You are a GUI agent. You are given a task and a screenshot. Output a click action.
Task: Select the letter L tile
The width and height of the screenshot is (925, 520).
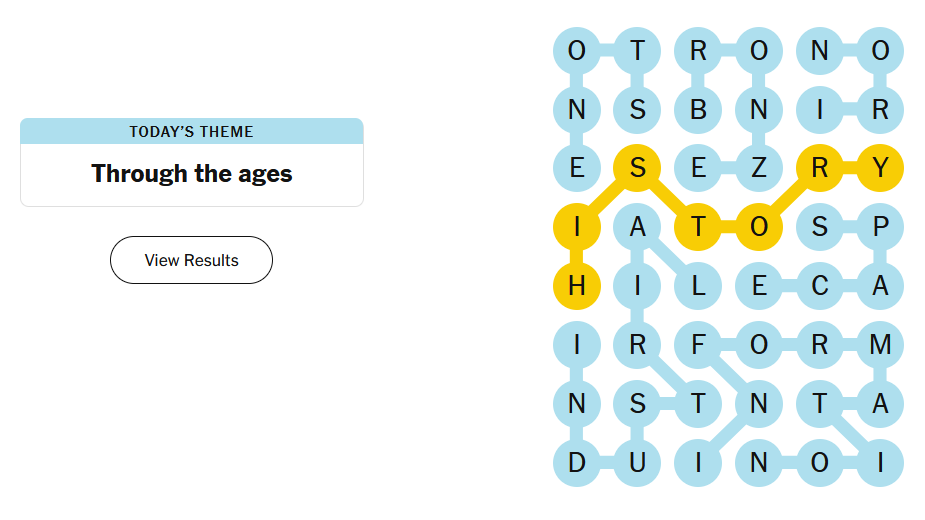coord(698,286)
